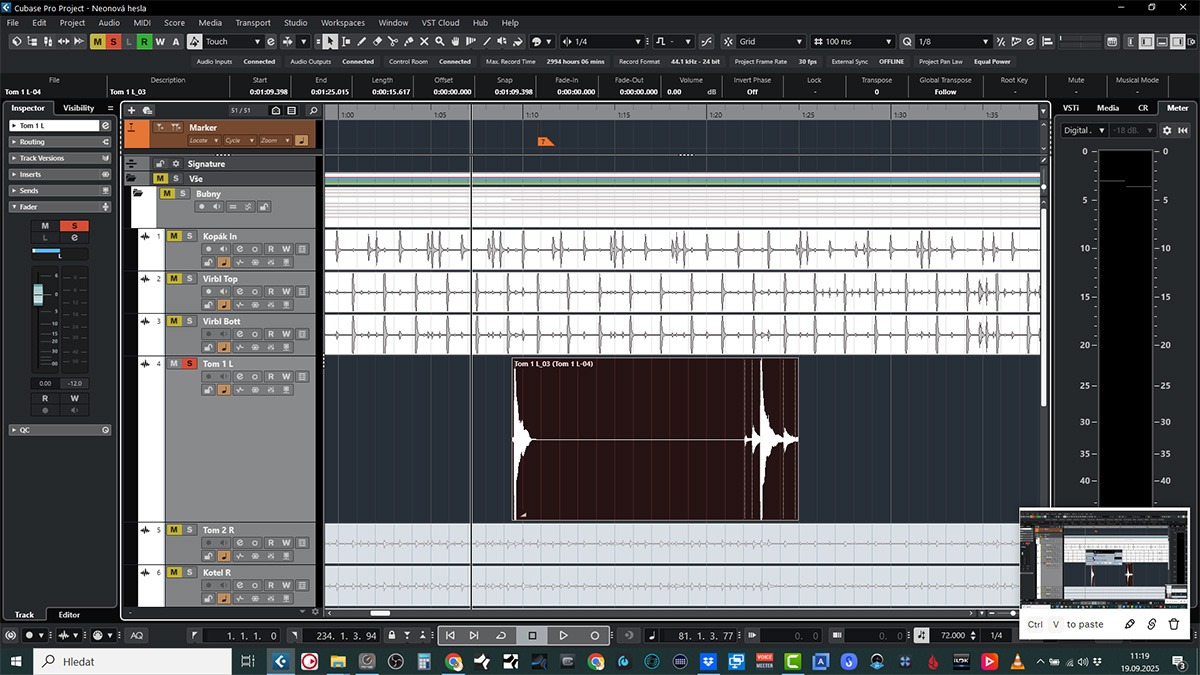Switch to the Visibility tab
Screen dimensions: 1200x675
[78, 108]
